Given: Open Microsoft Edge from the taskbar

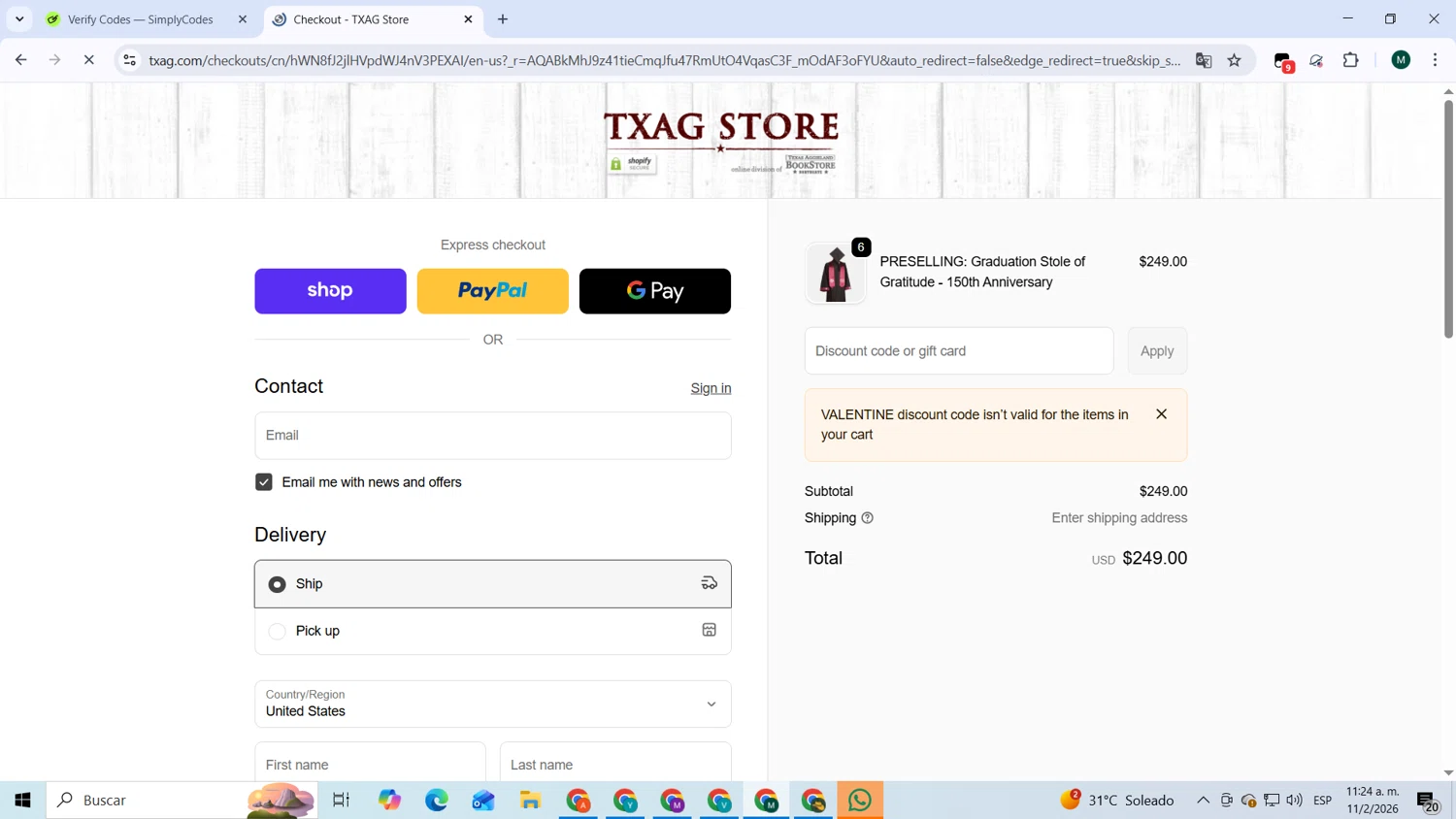Looking at the screenshot, I should (437, 800).
